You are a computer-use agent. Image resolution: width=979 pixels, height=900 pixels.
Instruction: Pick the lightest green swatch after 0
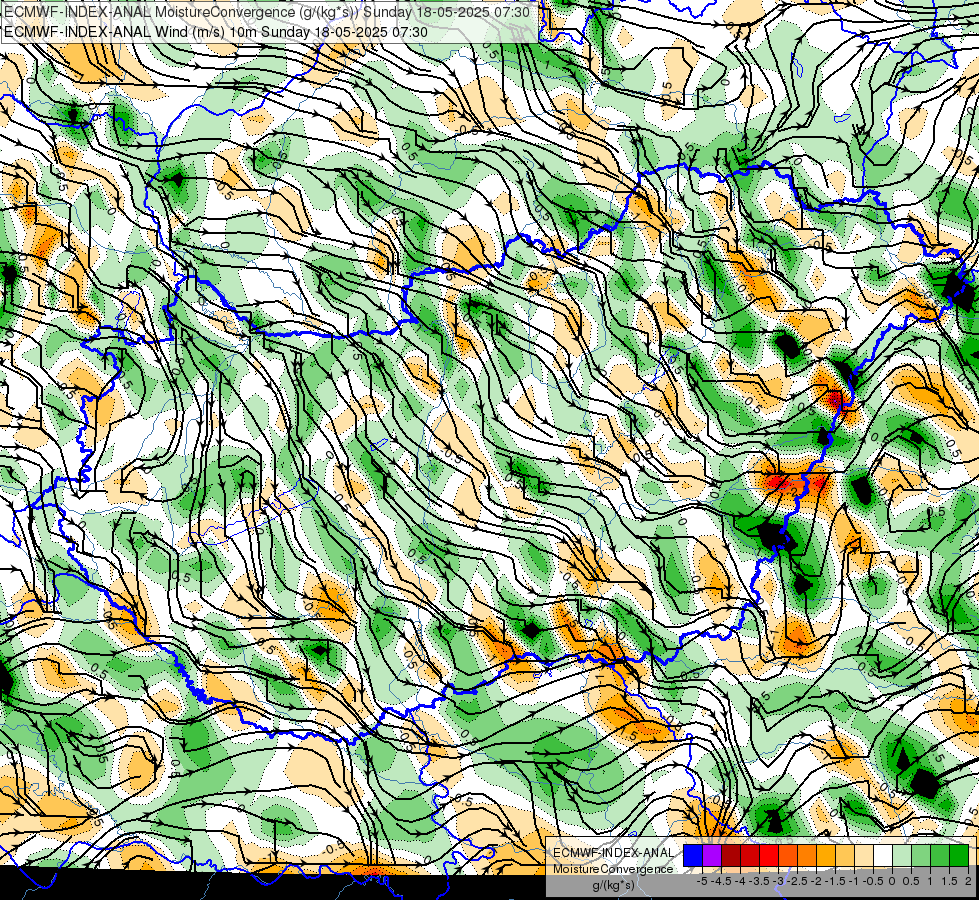click(x=902, y=856)
